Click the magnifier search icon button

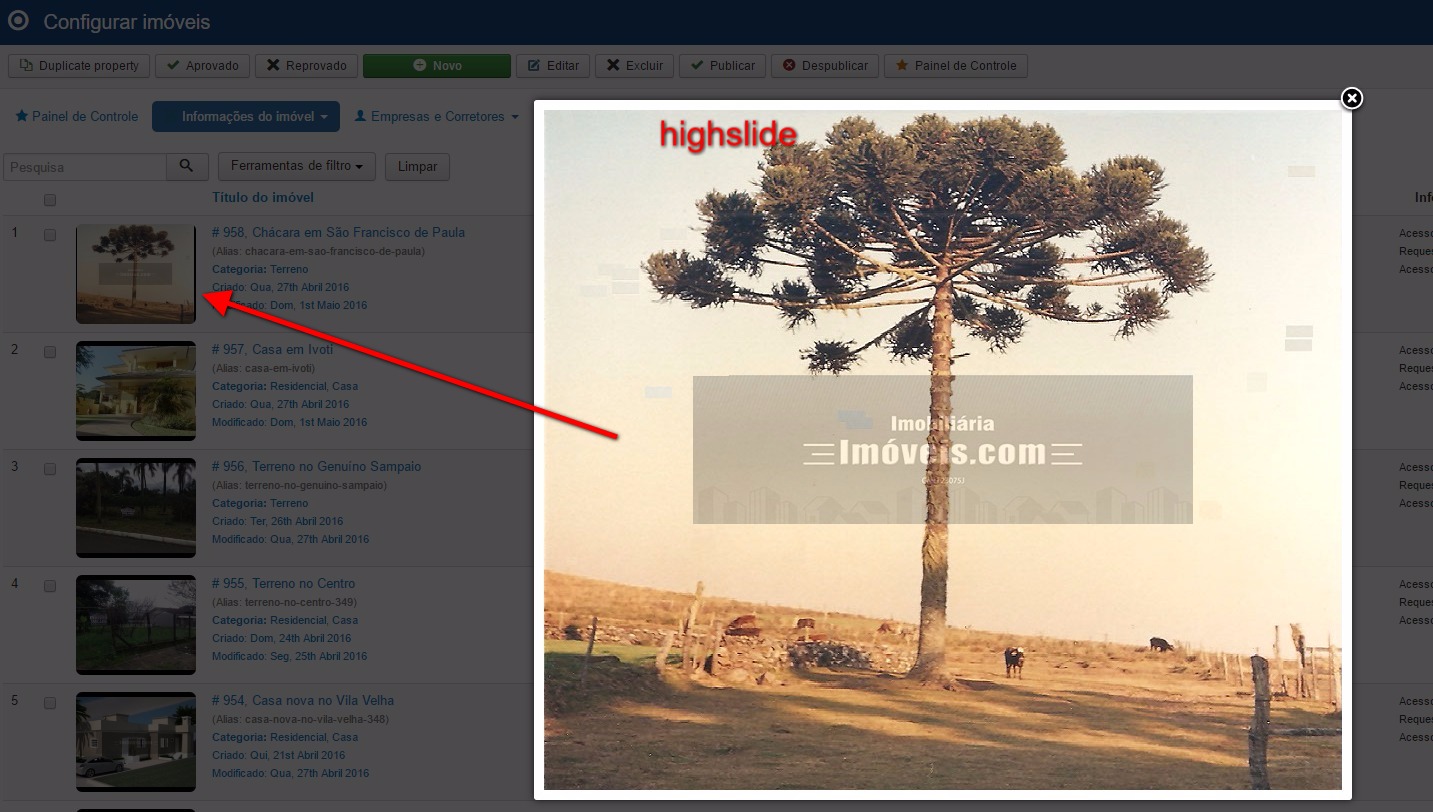[187, 167]
